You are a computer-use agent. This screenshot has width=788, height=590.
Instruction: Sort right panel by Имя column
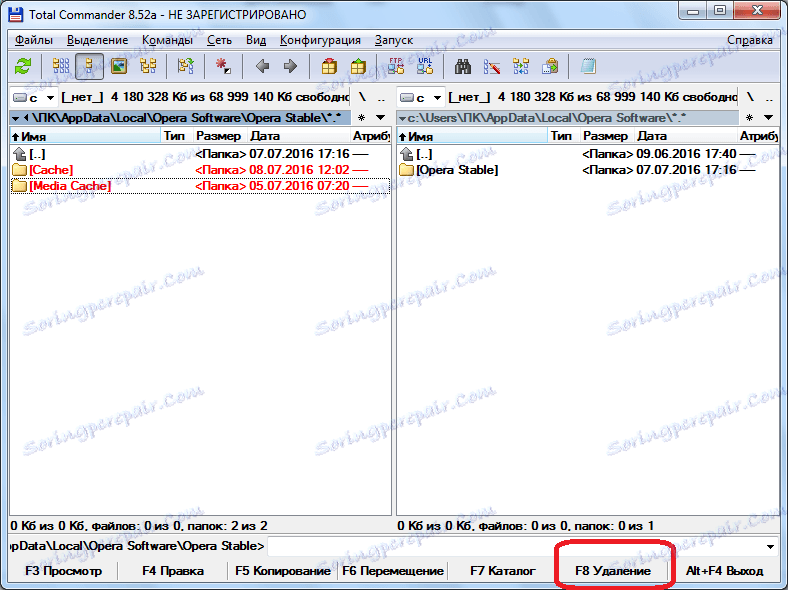point(472,136)
